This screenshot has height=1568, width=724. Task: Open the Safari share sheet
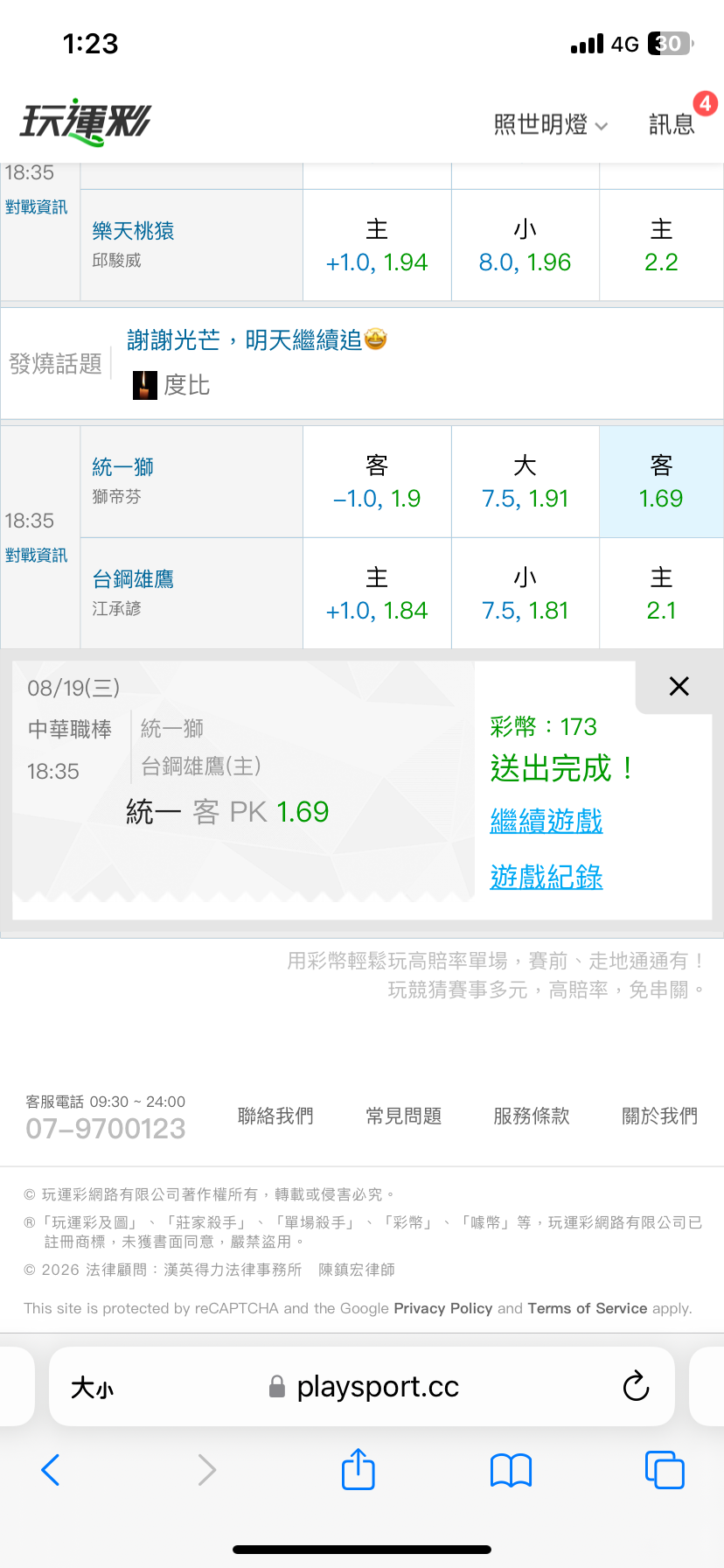[x=359, y=1469]
